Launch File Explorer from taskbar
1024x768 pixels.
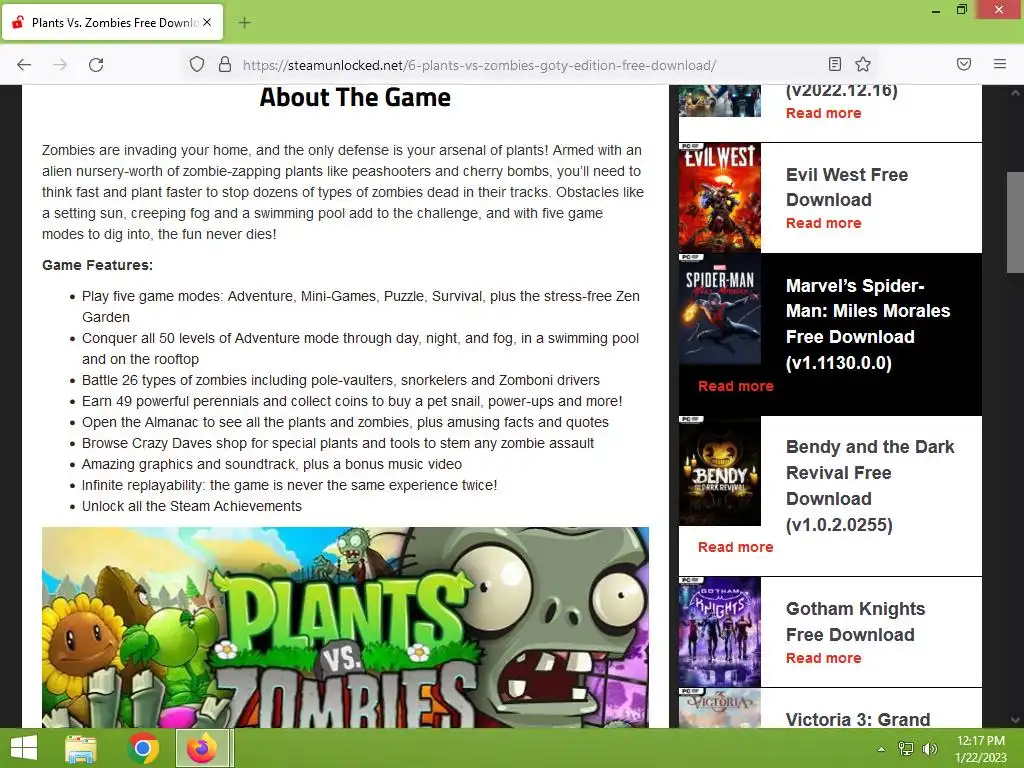pyautogui.click(x=81, y=748)
